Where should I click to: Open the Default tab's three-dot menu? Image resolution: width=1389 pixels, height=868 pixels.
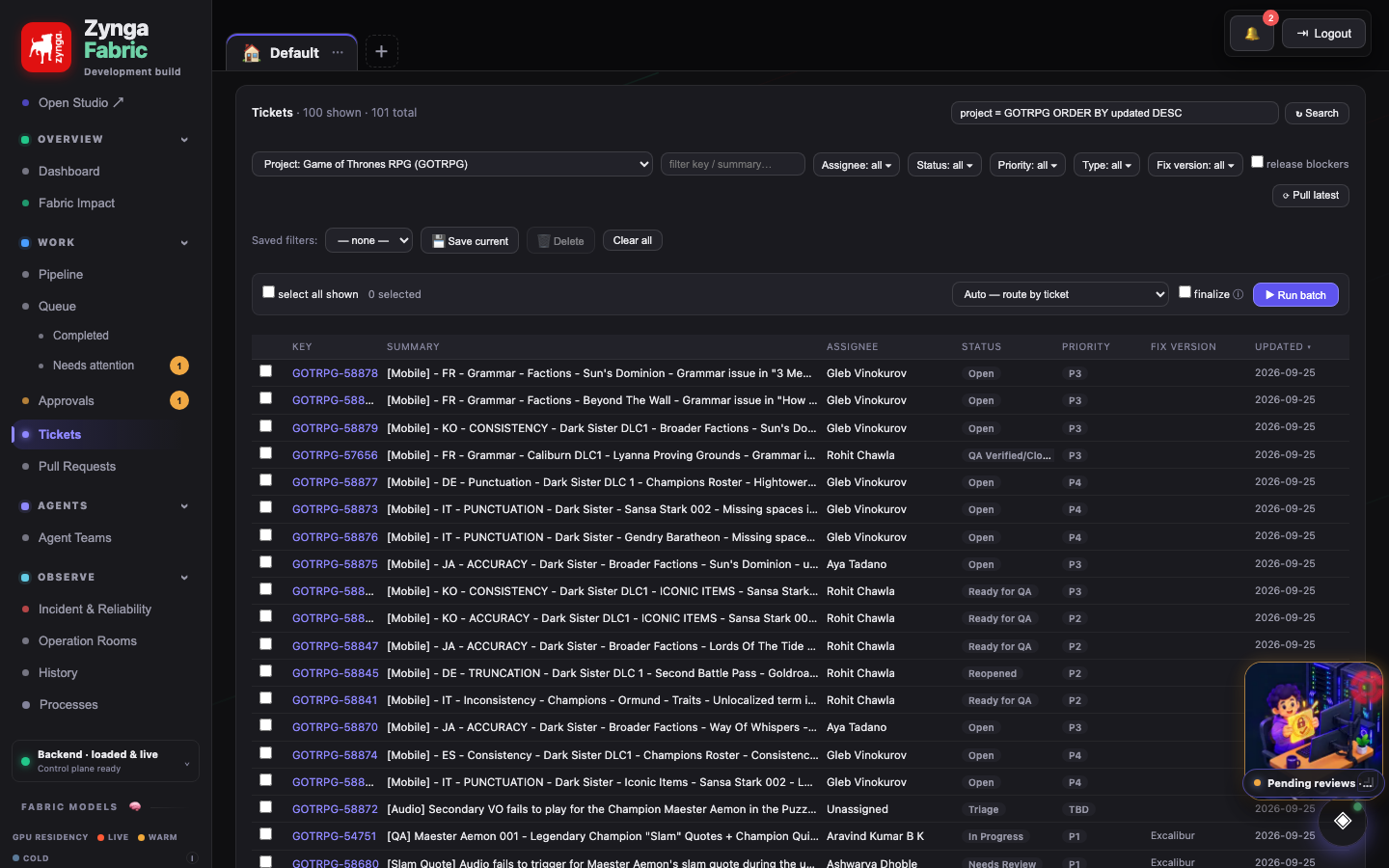[338, 53]
